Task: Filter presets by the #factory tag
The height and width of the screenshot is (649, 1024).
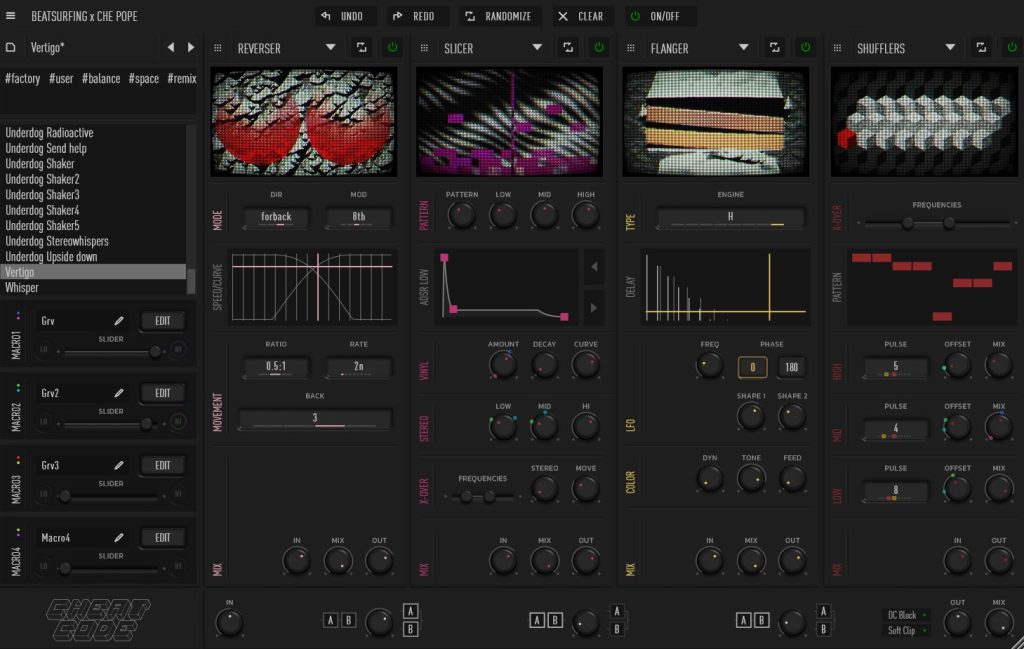Action: click(22, 78)
